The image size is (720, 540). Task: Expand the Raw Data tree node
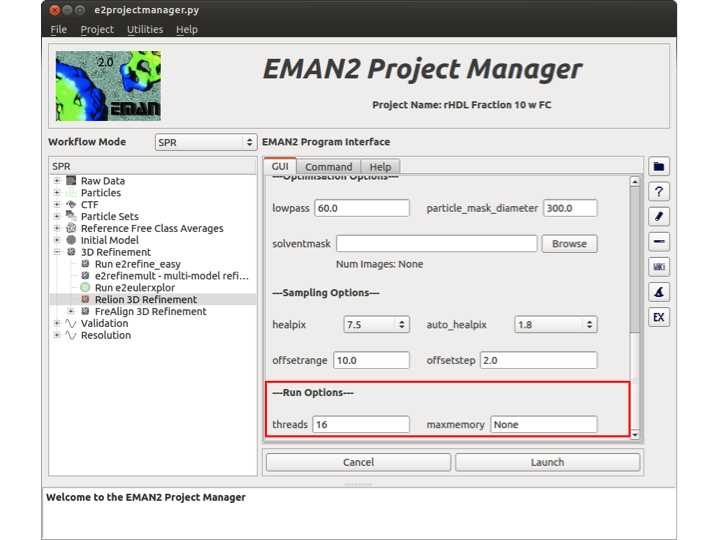(x=58, y=181)
